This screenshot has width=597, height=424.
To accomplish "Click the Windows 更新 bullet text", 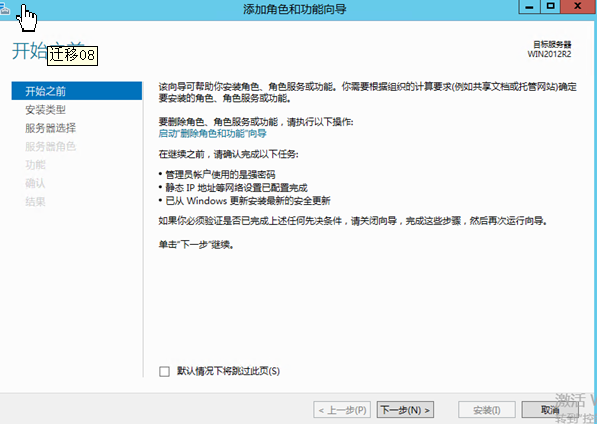I will [x=248, y=201].
